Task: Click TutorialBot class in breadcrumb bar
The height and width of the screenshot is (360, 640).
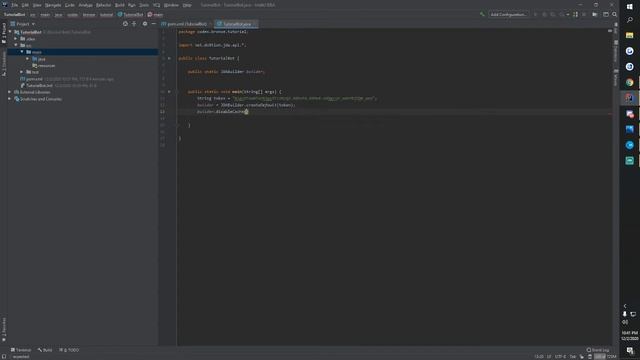Action: [x=131, y=15]
